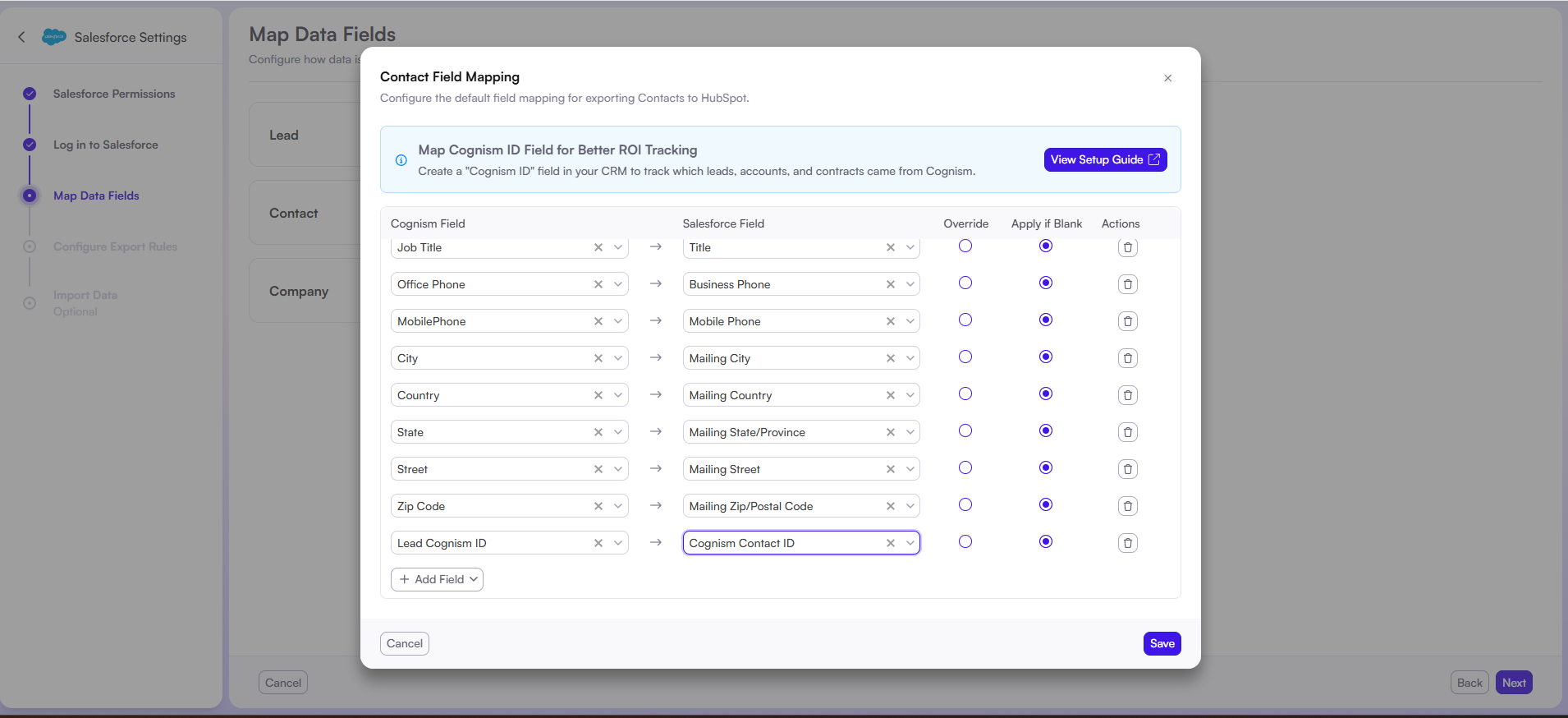Open the Mobile Phone Salesforce field dropdown
The height and width of the screenshot is (718, 1568).
tap(910, 321)
